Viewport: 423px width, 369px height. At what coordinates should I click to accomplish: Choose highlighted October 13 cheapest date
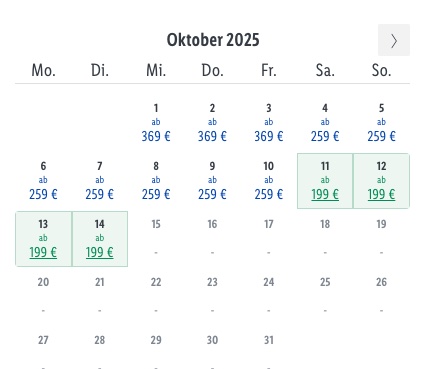coord(43,239)
